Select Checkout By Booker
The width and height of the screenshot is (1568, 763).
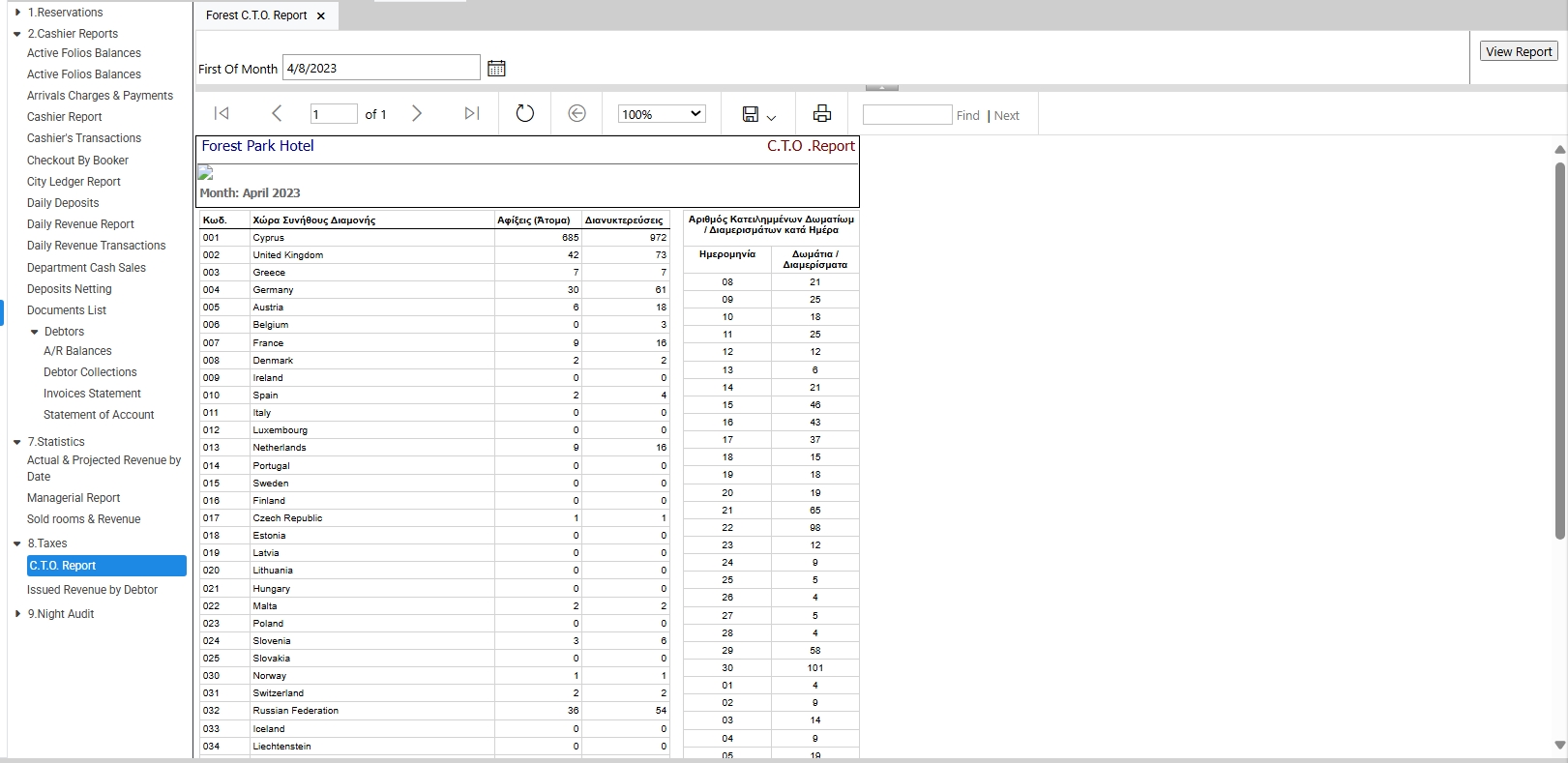tap(77, 161)
